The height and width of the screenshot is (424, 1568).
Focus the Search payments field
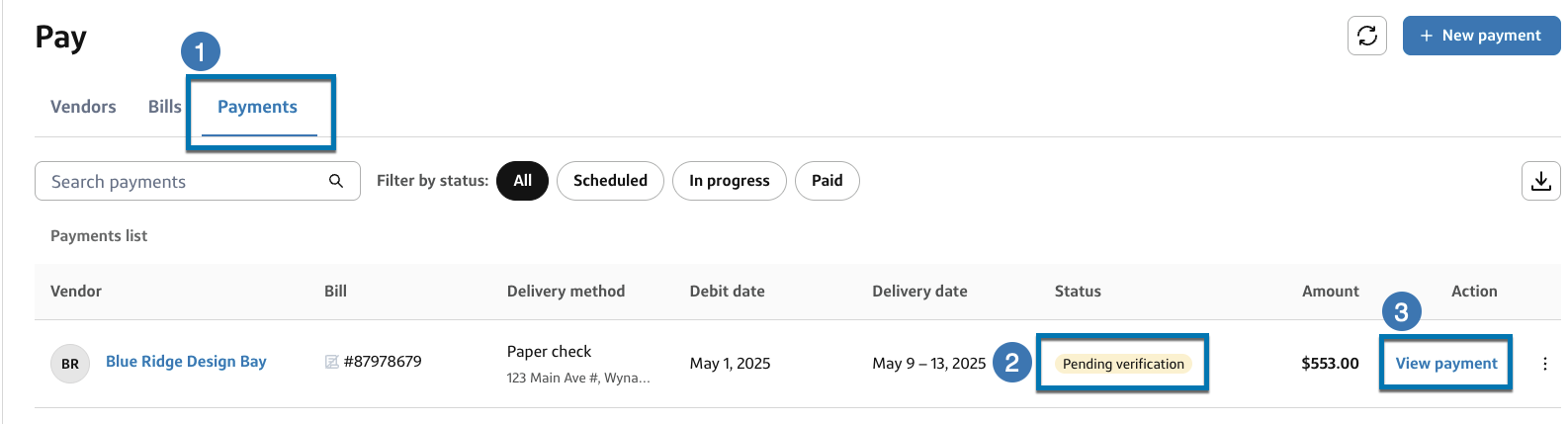click(183, 182)
